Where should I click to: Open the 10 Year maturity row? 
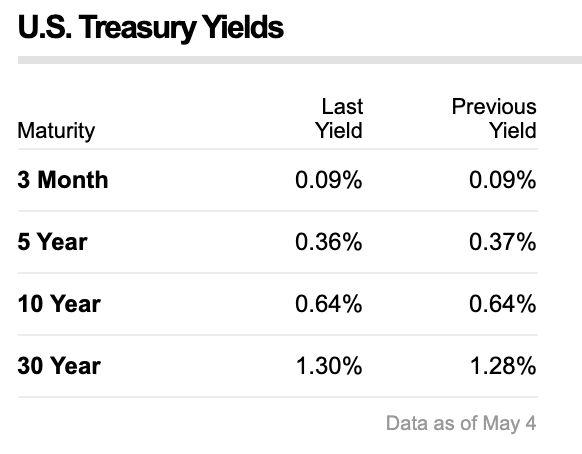278,304
